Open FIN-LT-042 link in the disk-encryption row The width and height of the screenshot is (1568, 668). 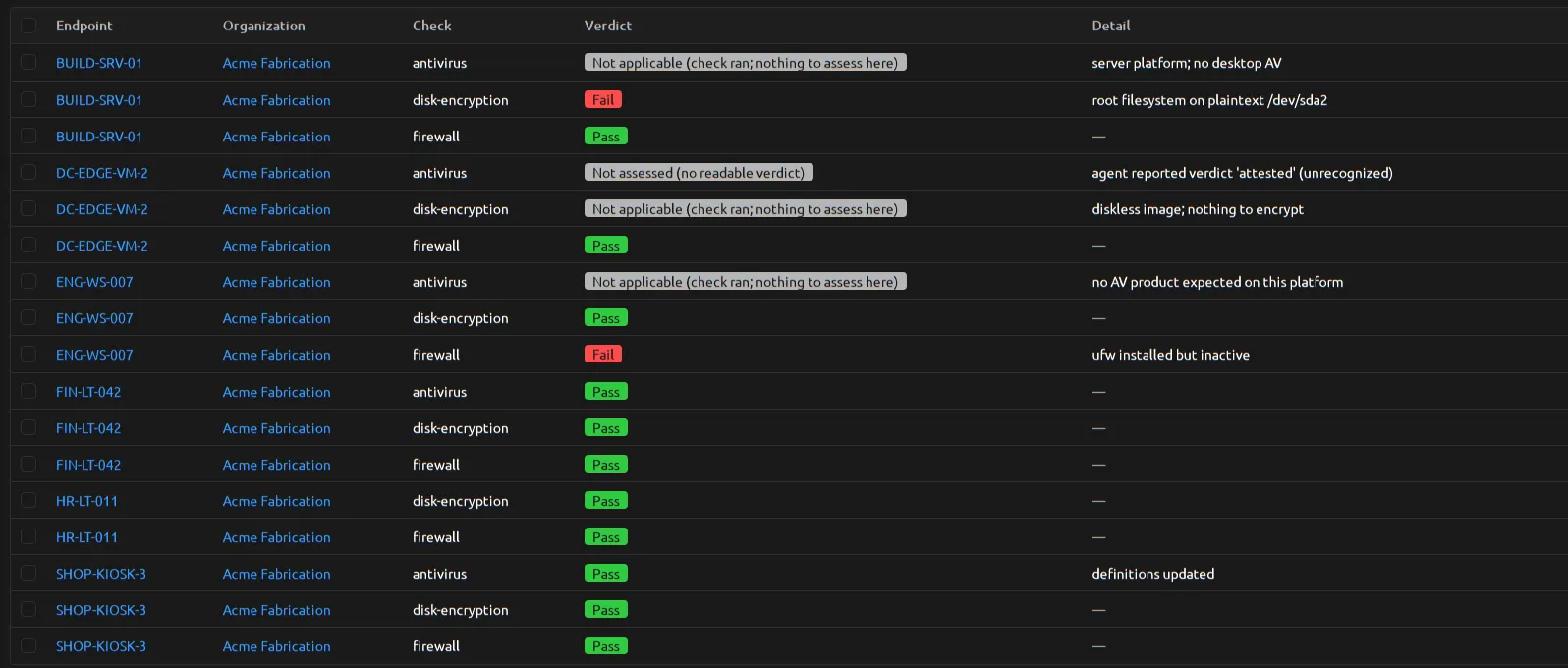[x=88, y=428]
